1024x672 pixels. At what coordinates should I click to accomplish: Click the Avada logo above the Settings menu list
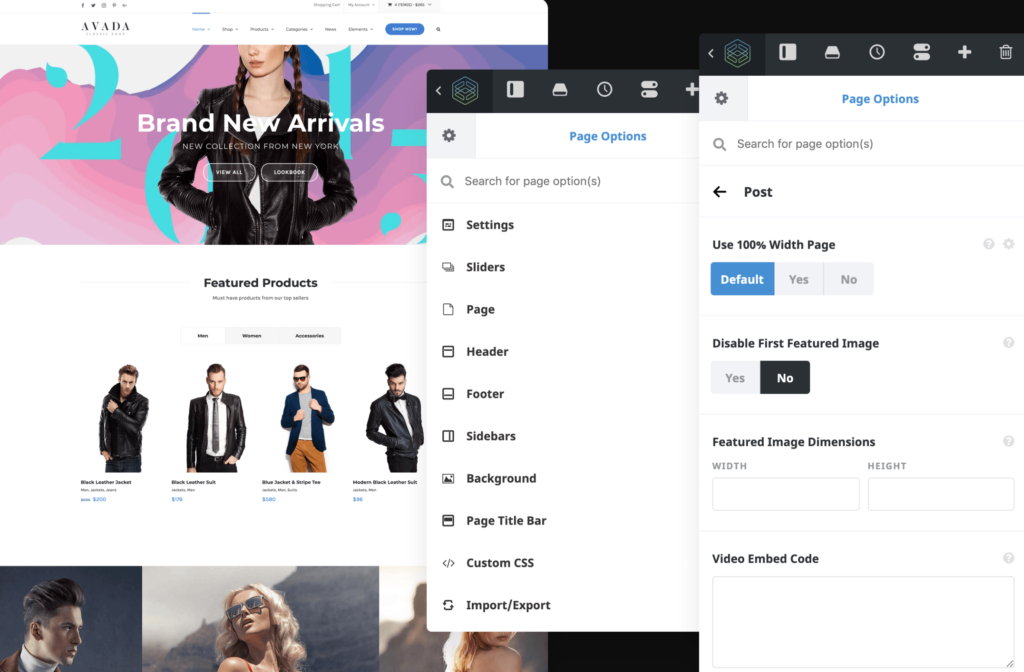point(466,90)
